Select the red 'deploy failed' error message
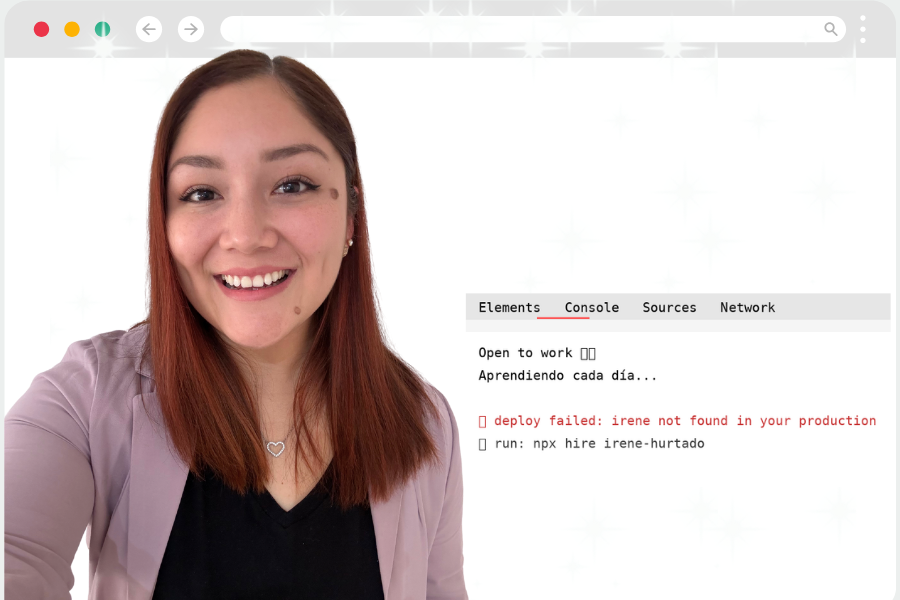900x600 pixels. 685,421
